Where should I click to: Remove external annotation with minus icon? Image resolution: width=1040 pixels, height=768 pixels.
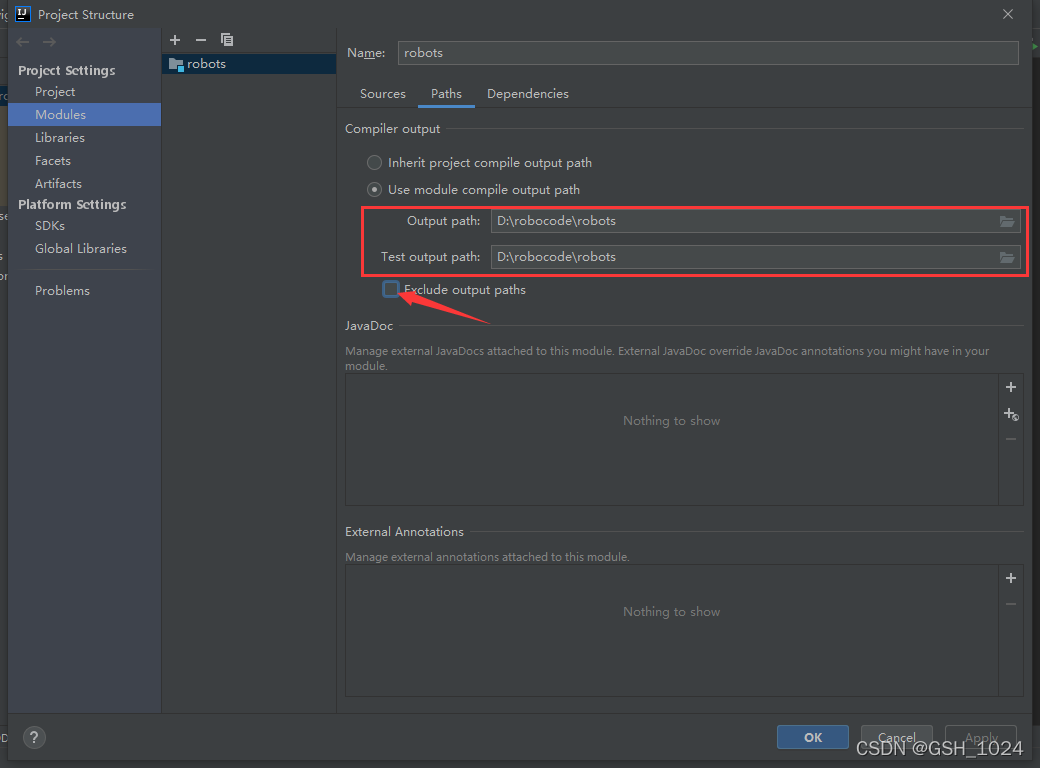pos(1011,604)
